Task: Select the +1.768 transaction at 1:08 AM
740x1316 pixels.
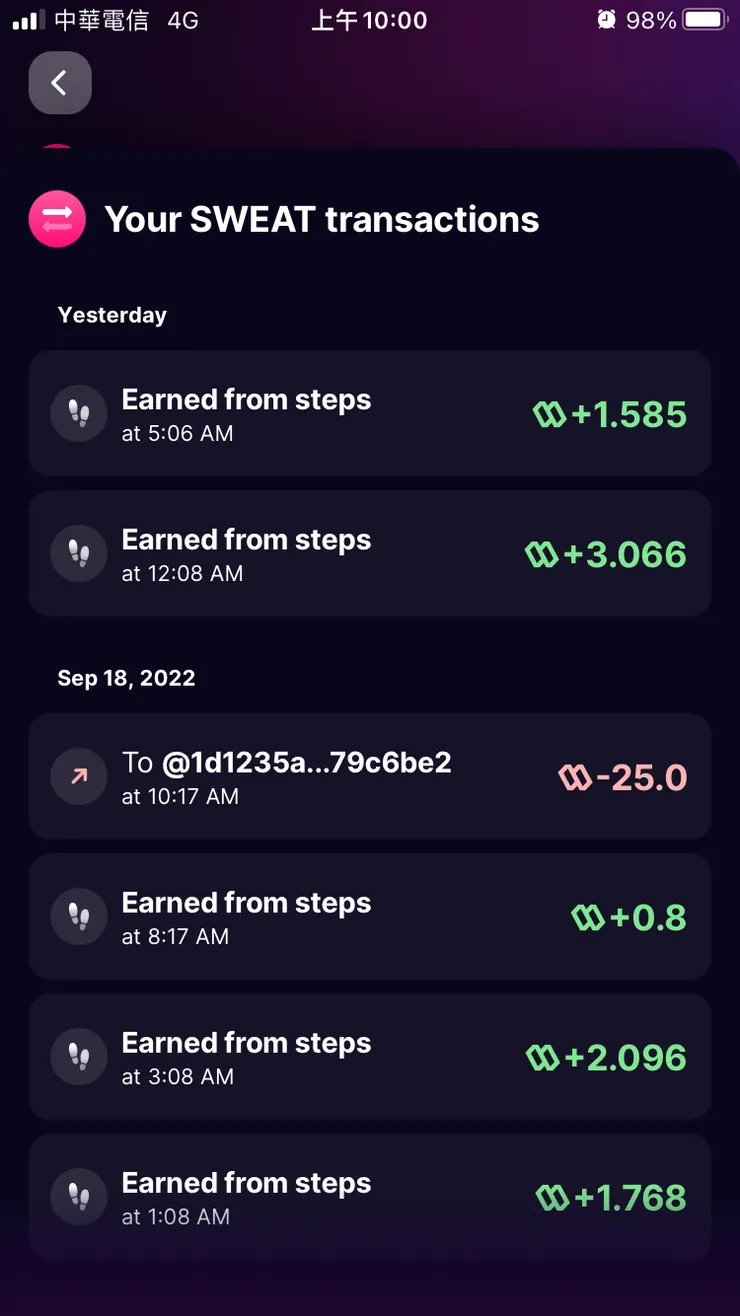Action: click(x=369, y=1197)
